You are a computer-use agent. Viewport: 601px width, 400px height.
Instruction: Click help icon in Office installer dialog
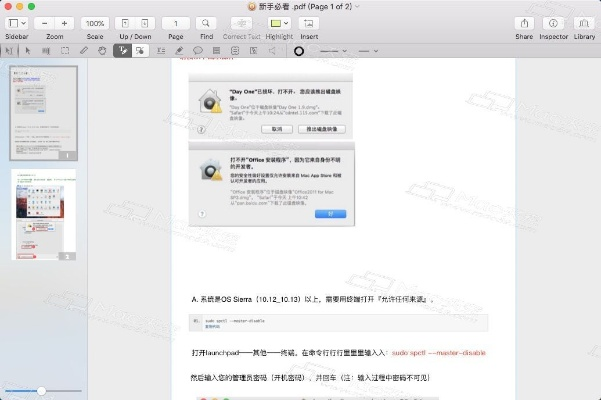(202, 214)
